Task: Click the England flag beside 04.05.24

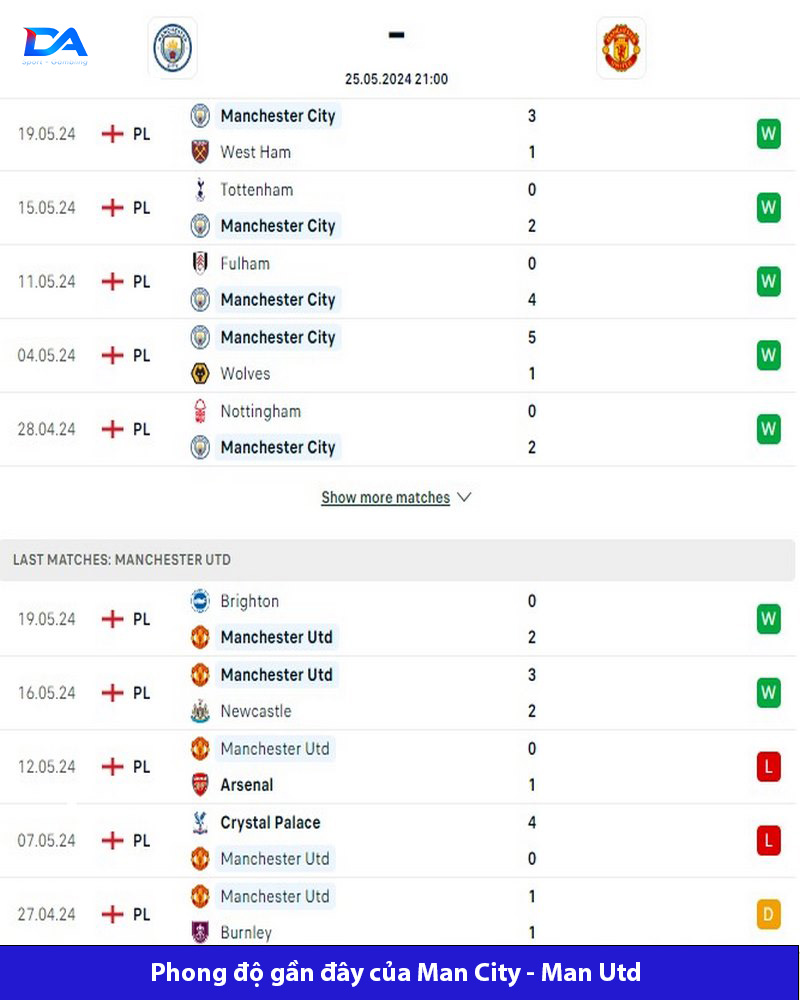Action: coord(112,355)
